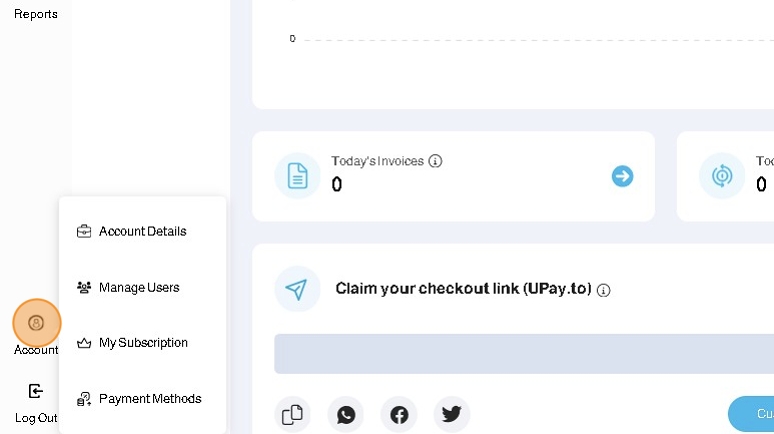Click the My Subscription crown icon
This screenshot has width=774, height=434.
[84, 343]
